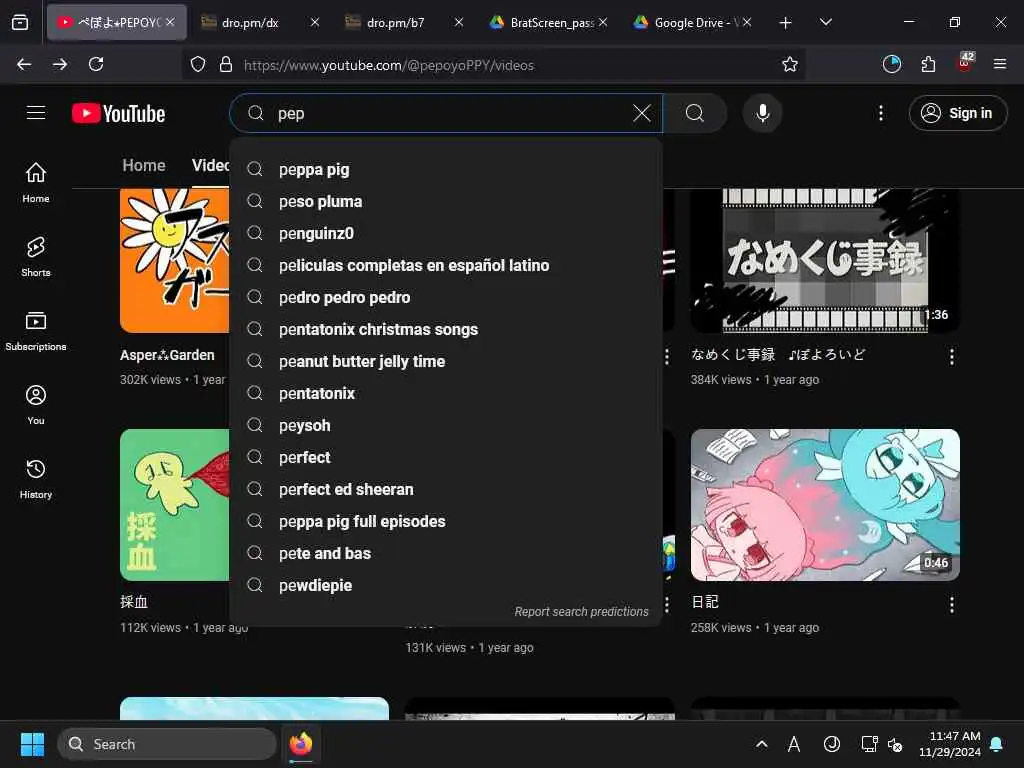Image resolution: width=1024 pixels, height=768 pixels.
Task: Click the 日記 video title
Action: tap(705, 602)
